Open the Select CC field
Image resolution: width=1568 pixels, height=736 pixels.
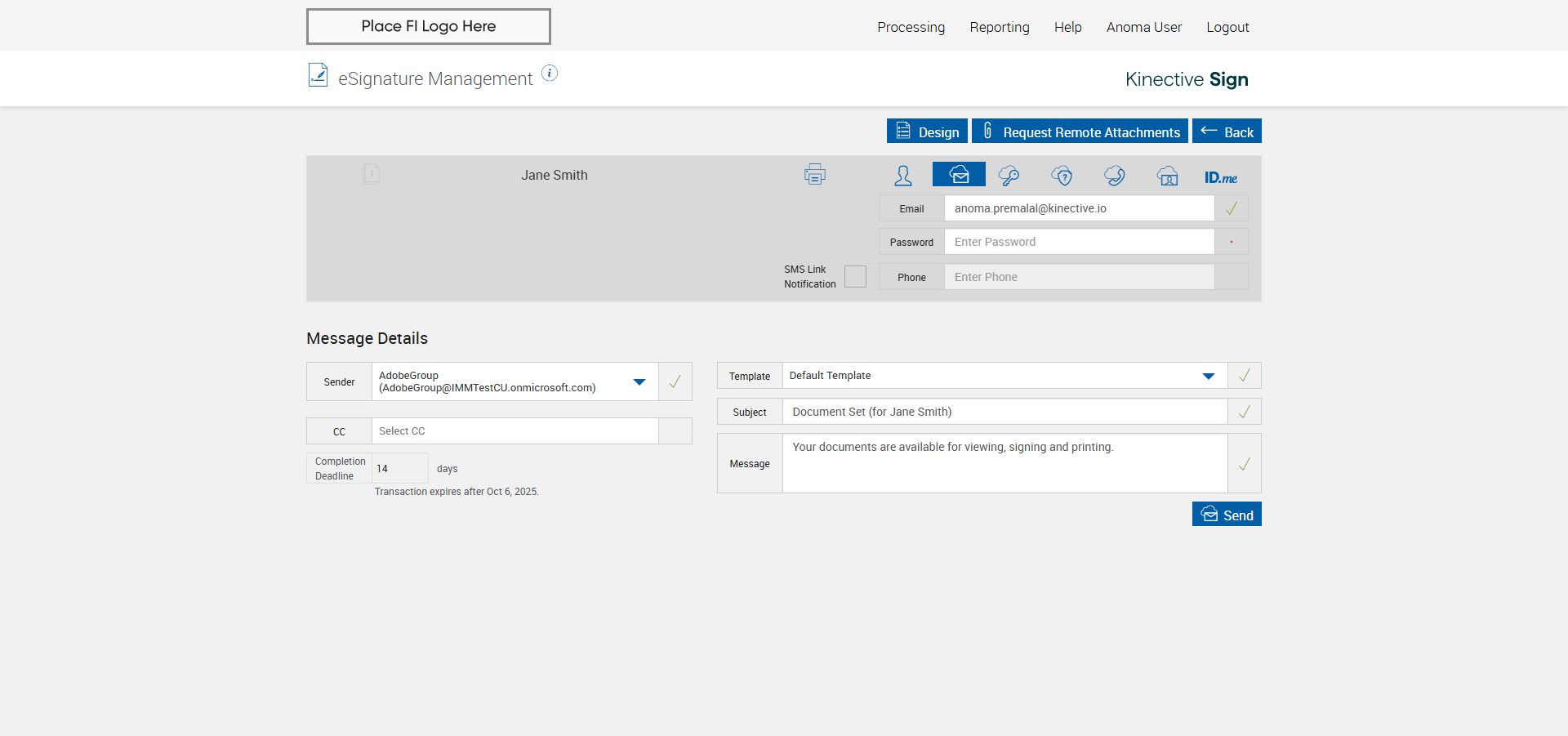[x=514, y=431]
